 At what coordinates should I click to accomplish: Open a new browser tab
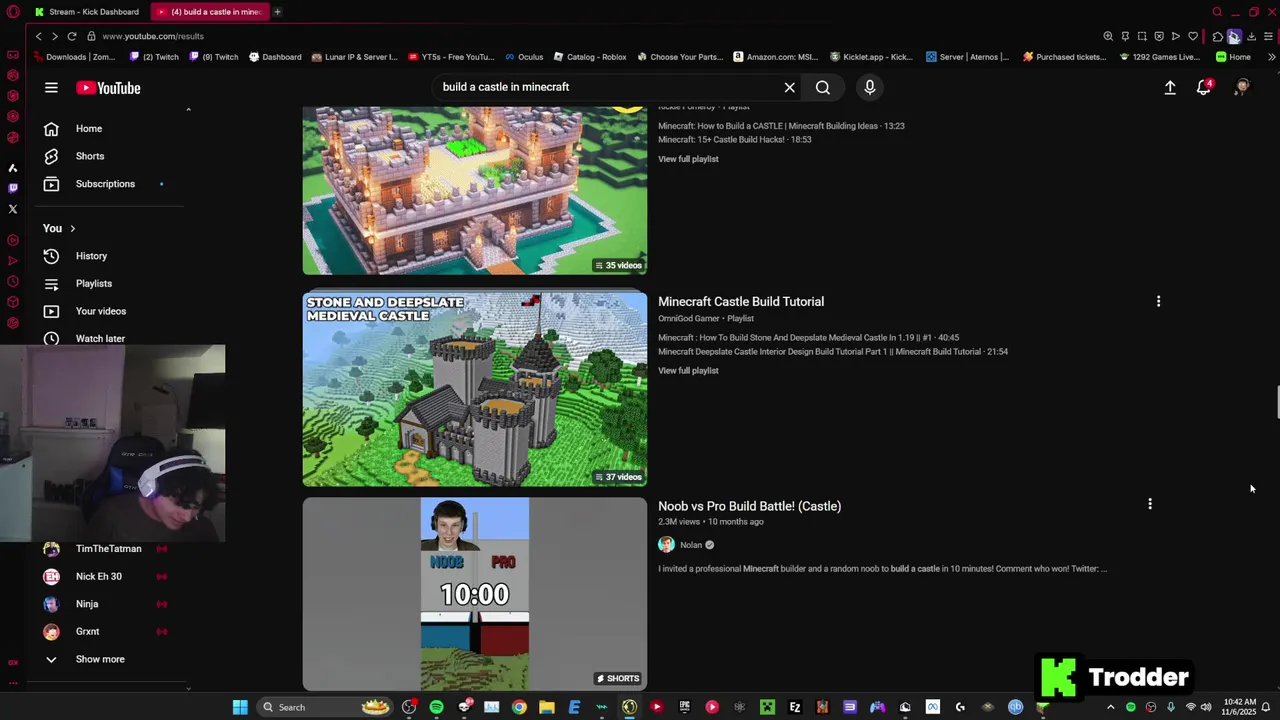277,12
